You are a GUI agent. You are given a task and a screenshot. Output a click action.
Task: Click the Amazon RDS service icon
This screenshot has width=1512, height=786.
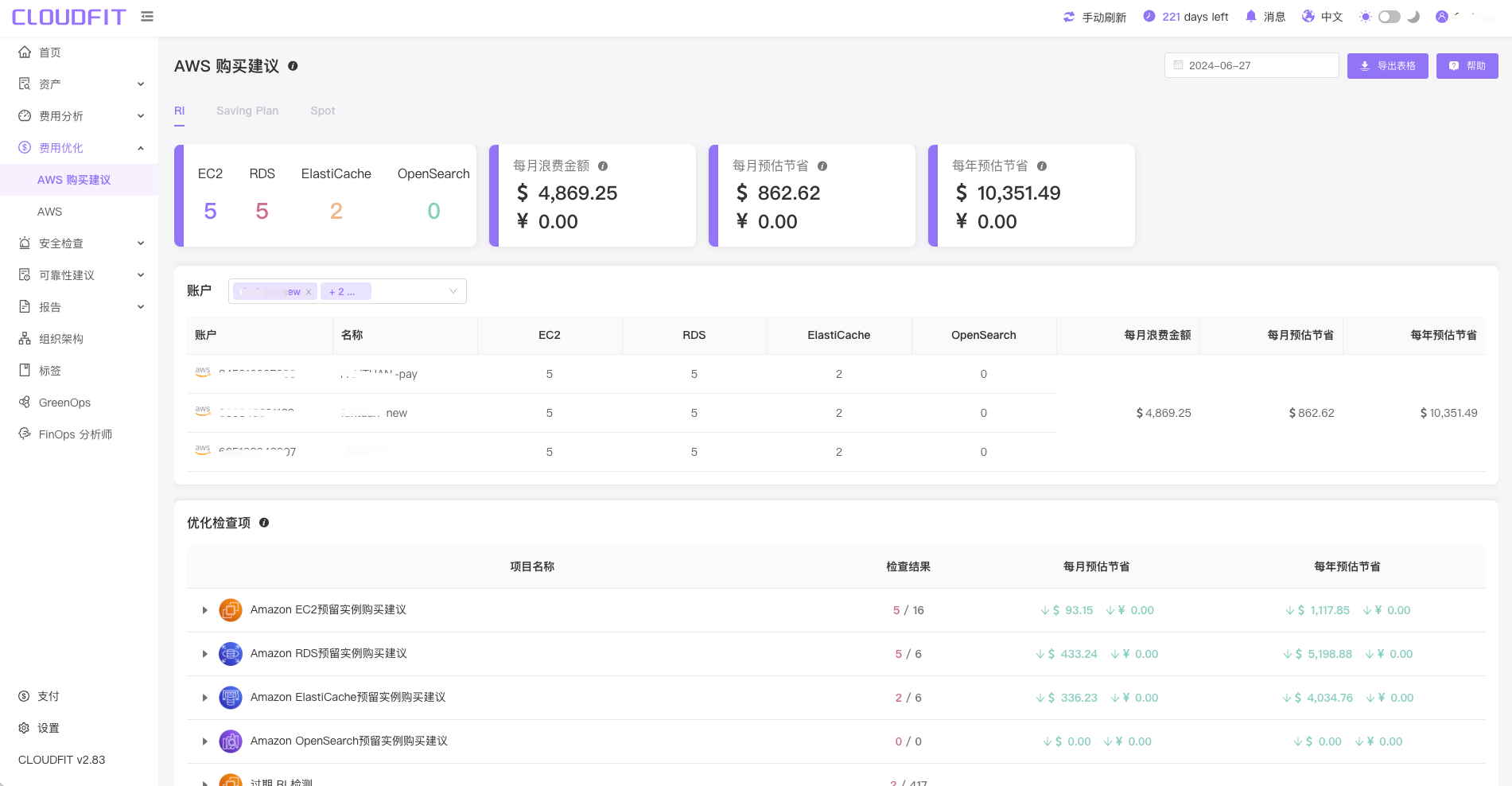(x=231, y=654)
